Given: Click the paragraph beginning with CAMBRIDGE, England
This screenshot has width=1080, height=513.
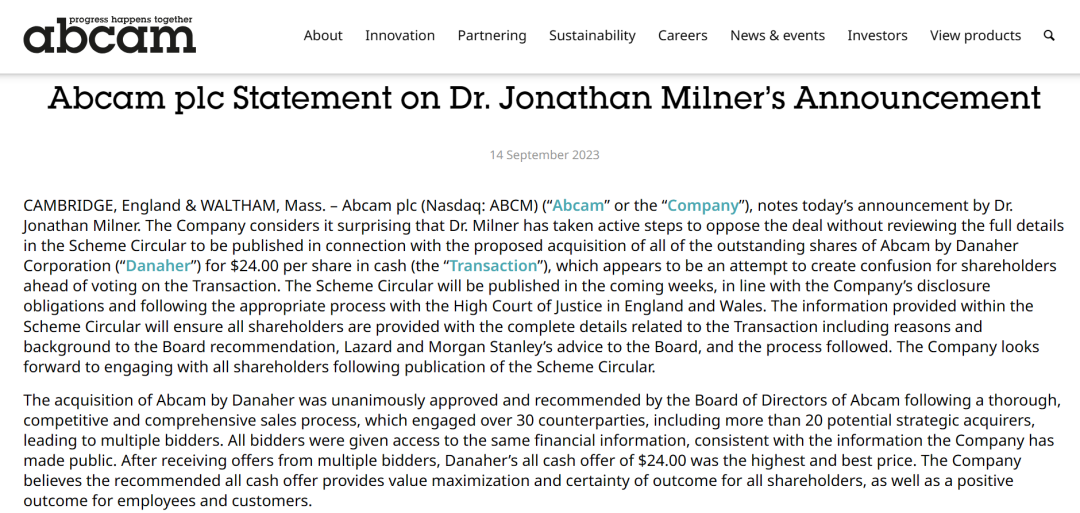Looking at the screenshot, I should tap(540, 286).
